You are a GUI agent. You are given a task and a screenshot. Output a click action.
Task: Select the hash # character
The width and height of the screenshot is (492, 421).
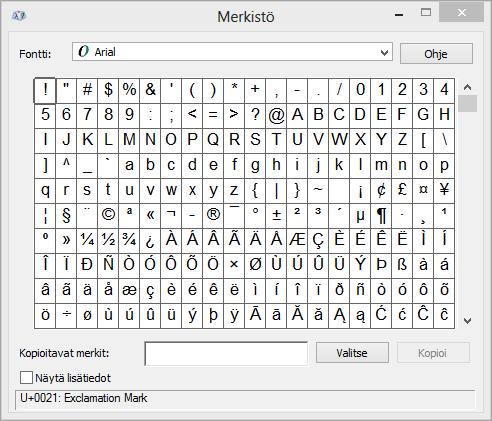(x=87, y=91)
